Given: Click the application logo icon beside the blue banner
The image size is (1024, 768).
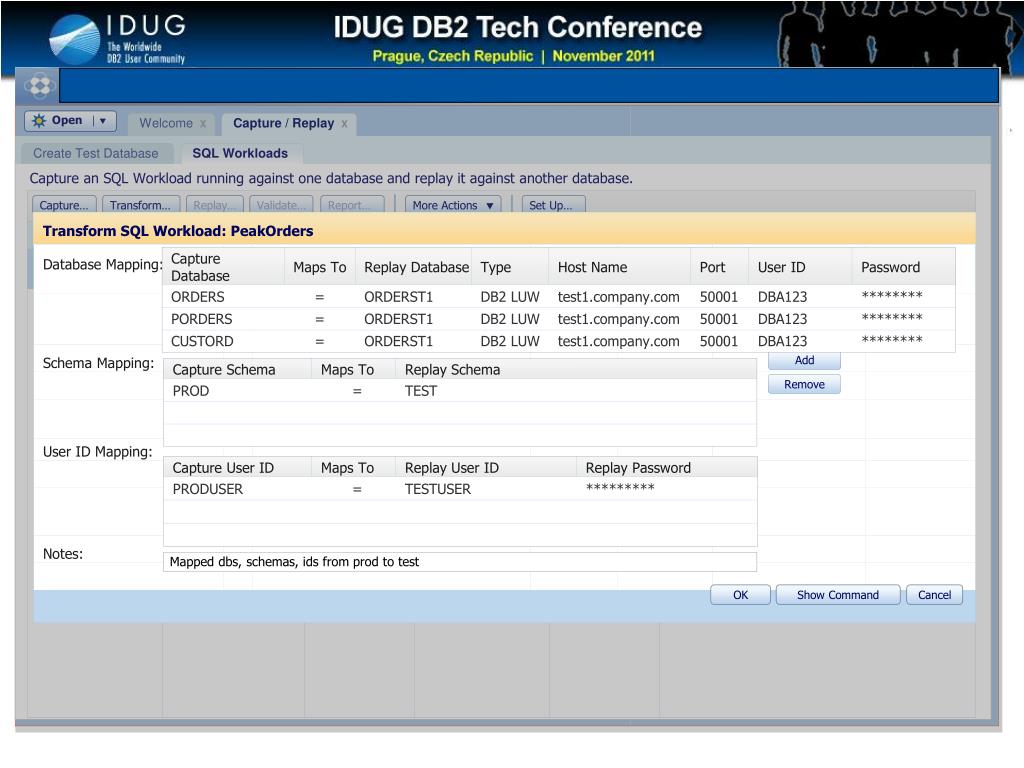Looking at the screenshot, I should tap(39, 86).
